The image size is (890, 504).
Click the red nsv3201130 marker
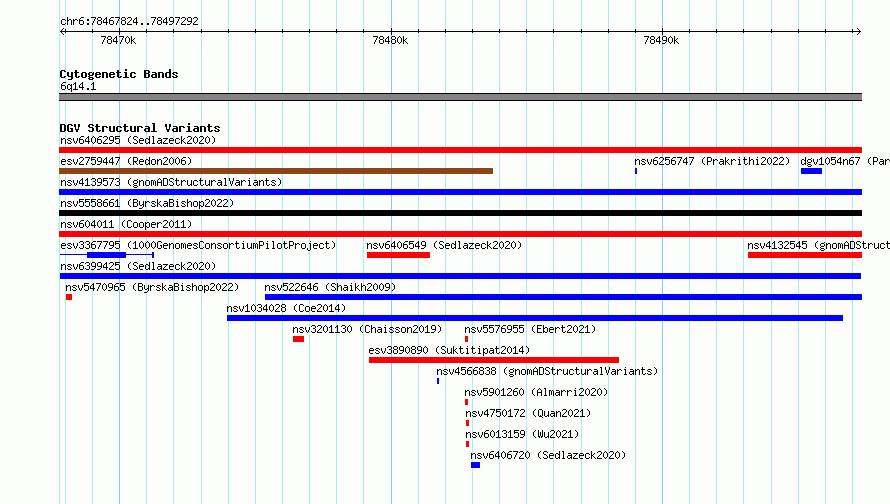299,339
